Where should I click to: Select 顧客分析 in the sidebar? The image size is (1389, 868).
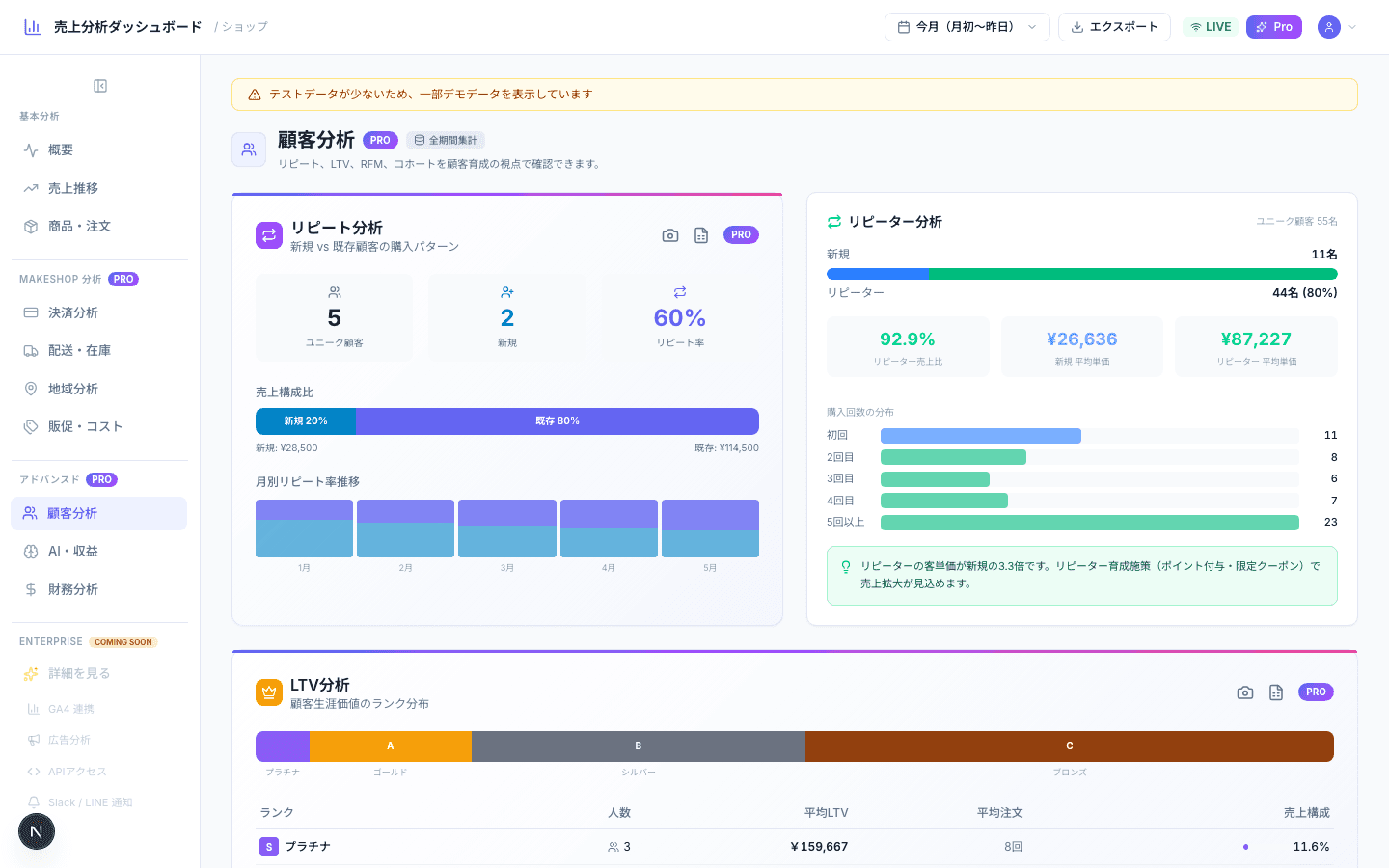point(98,513)
